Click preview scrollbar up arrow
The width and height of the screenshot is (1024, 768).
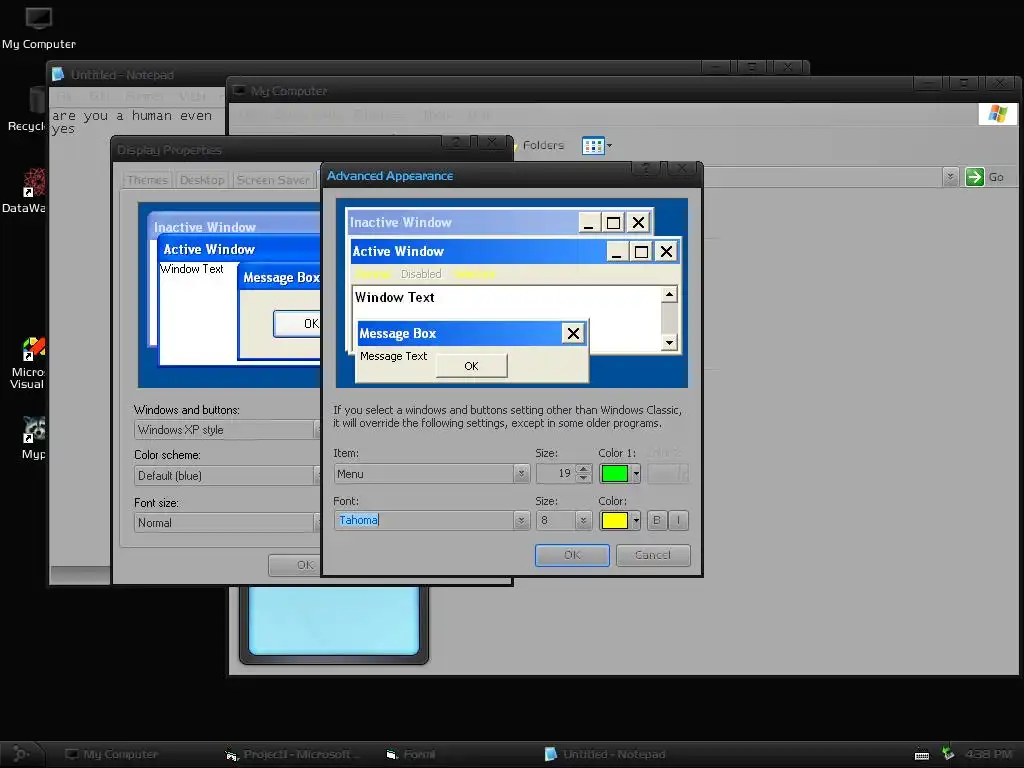[669, 295]
